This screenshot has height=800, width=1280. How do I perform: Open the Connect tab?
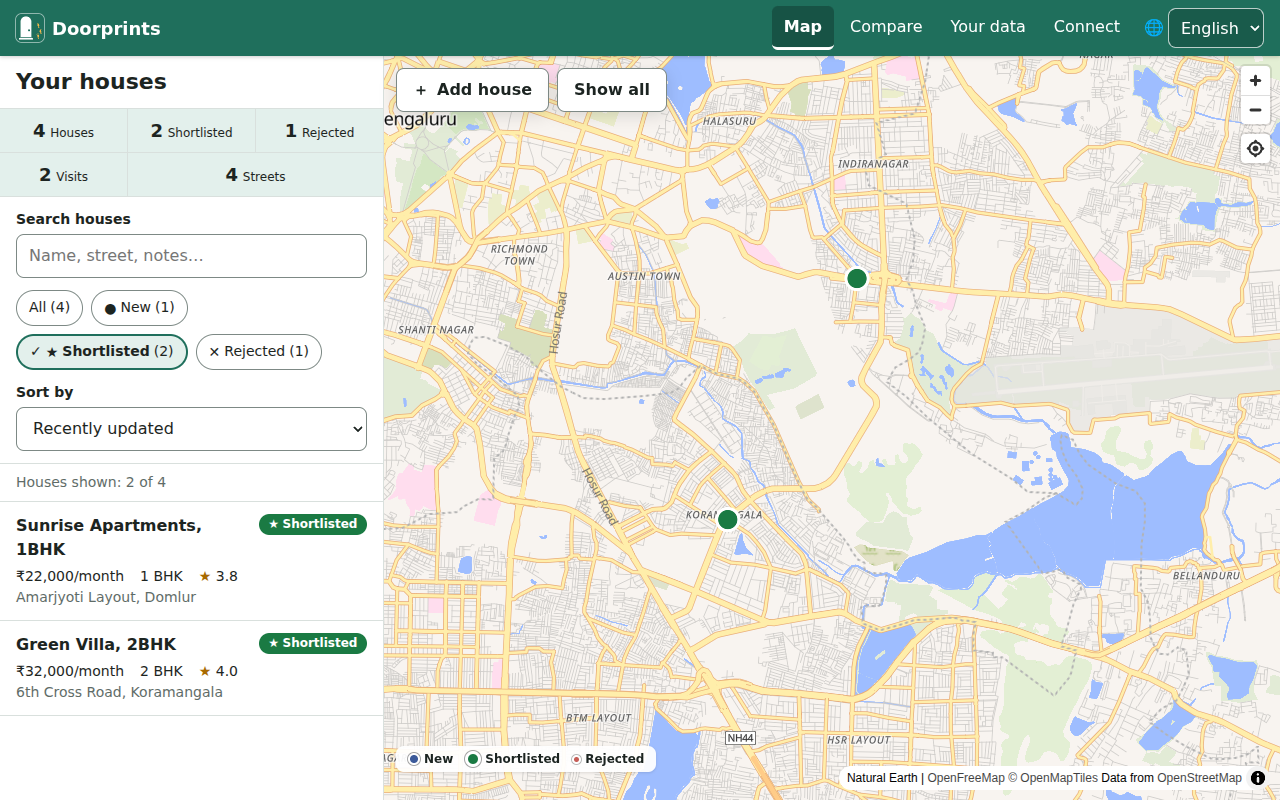tap(1087, 27)
